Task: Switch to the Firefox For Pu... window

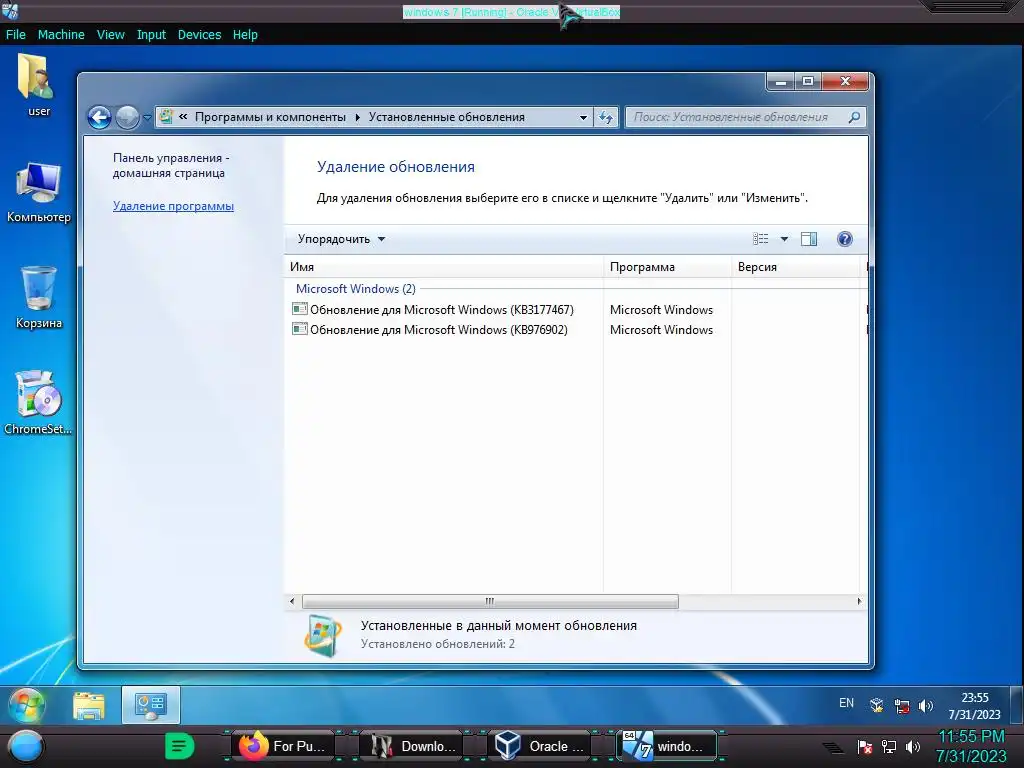Action: 281,746
